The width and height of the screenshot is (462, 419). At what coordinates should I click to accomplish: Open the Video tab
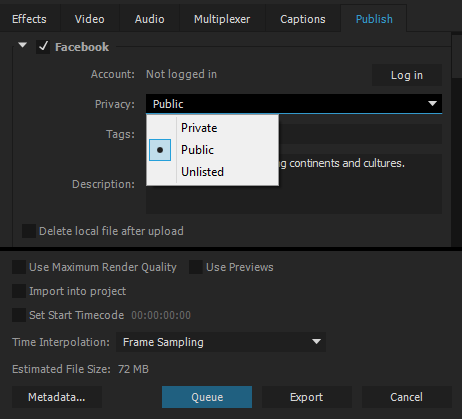[89, 19]
